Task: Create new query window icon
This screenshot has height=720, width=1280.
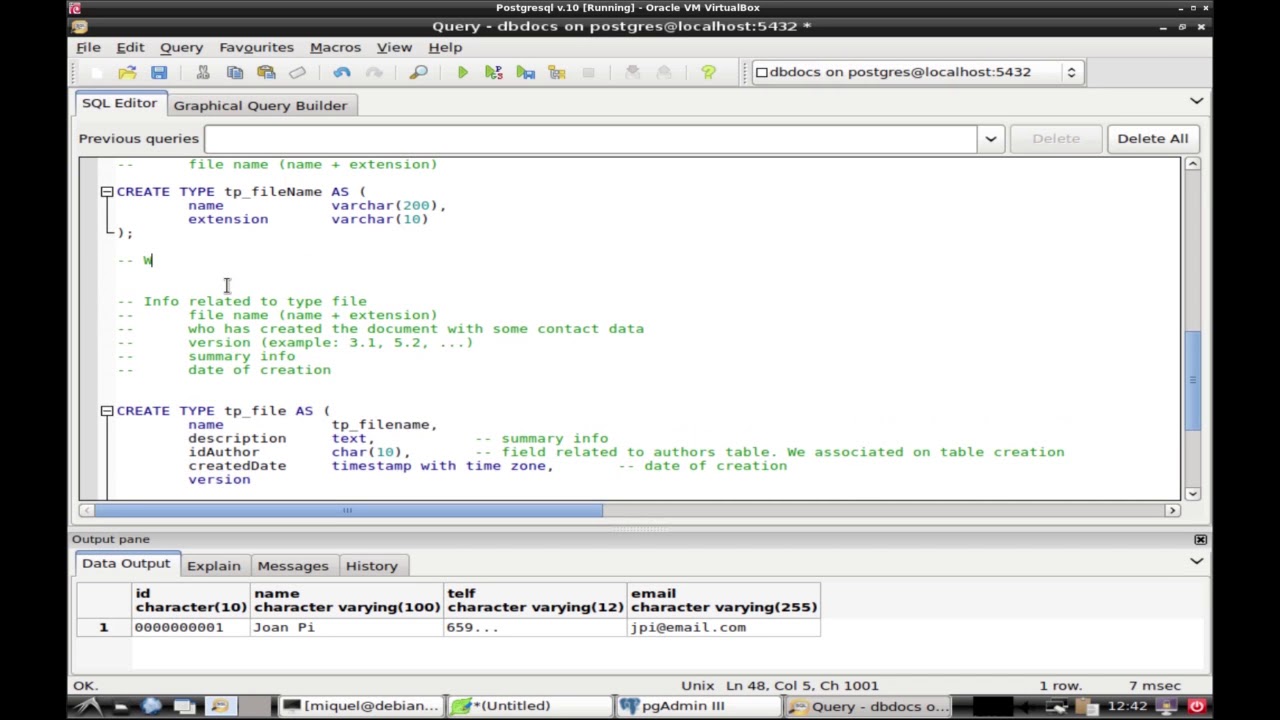Action: 96,72
